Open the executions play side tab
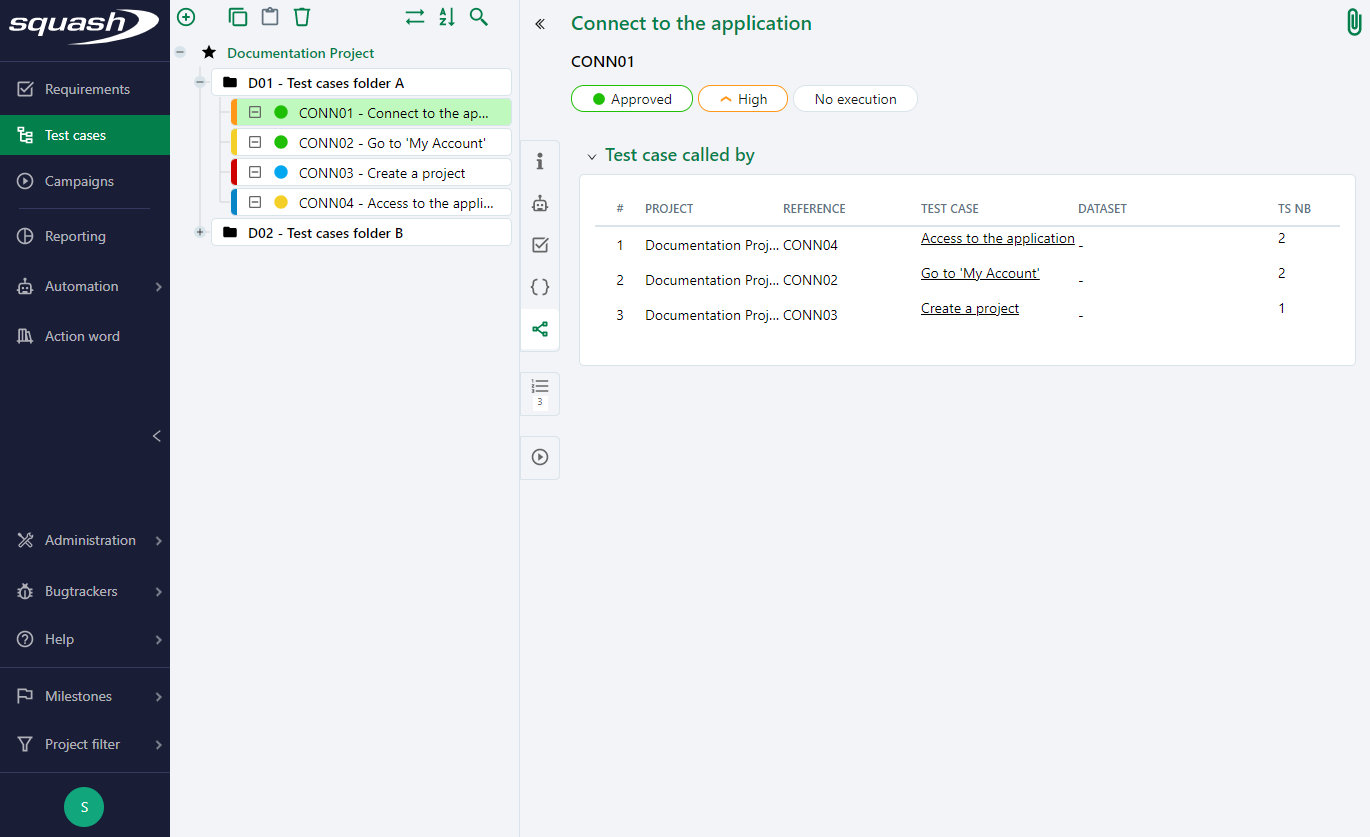The width and height of the screenshot is (1370, 837). point(540,457)
